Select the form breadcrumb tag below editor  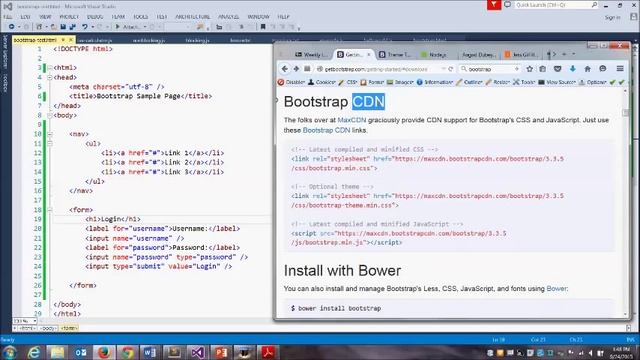pyautogui.click(x=69, y=328)
